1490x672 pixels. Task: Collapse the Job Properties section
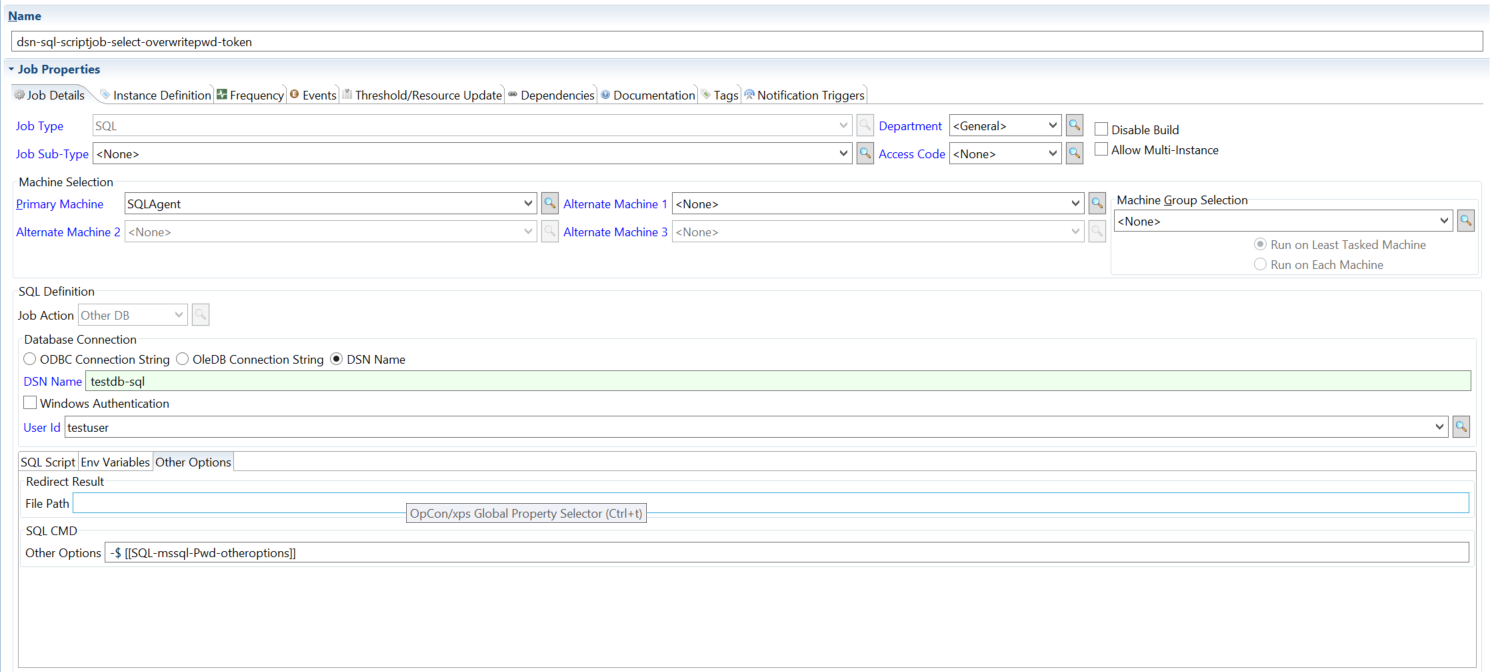coord(11,70)
